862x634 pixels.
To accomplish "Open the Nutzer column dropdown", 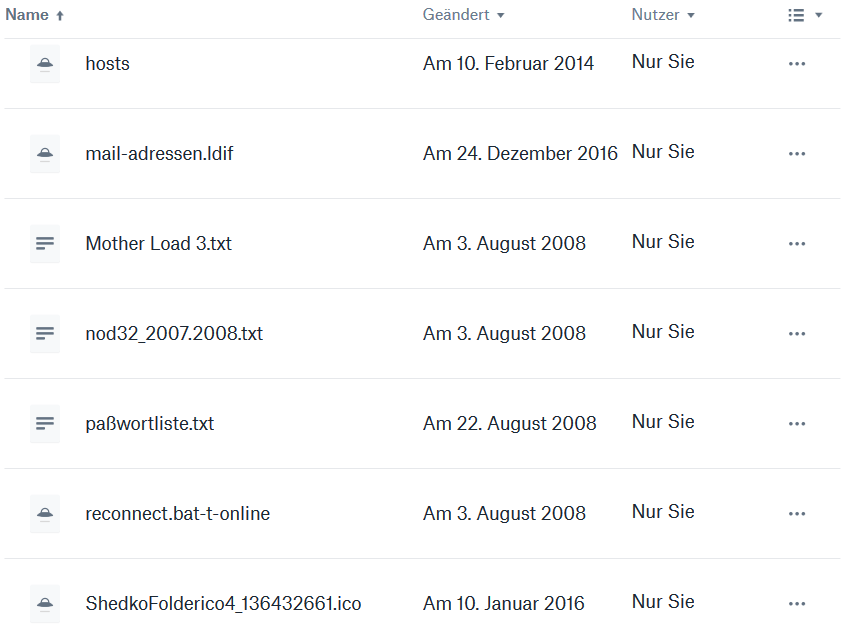I will (x=662, y=15).
